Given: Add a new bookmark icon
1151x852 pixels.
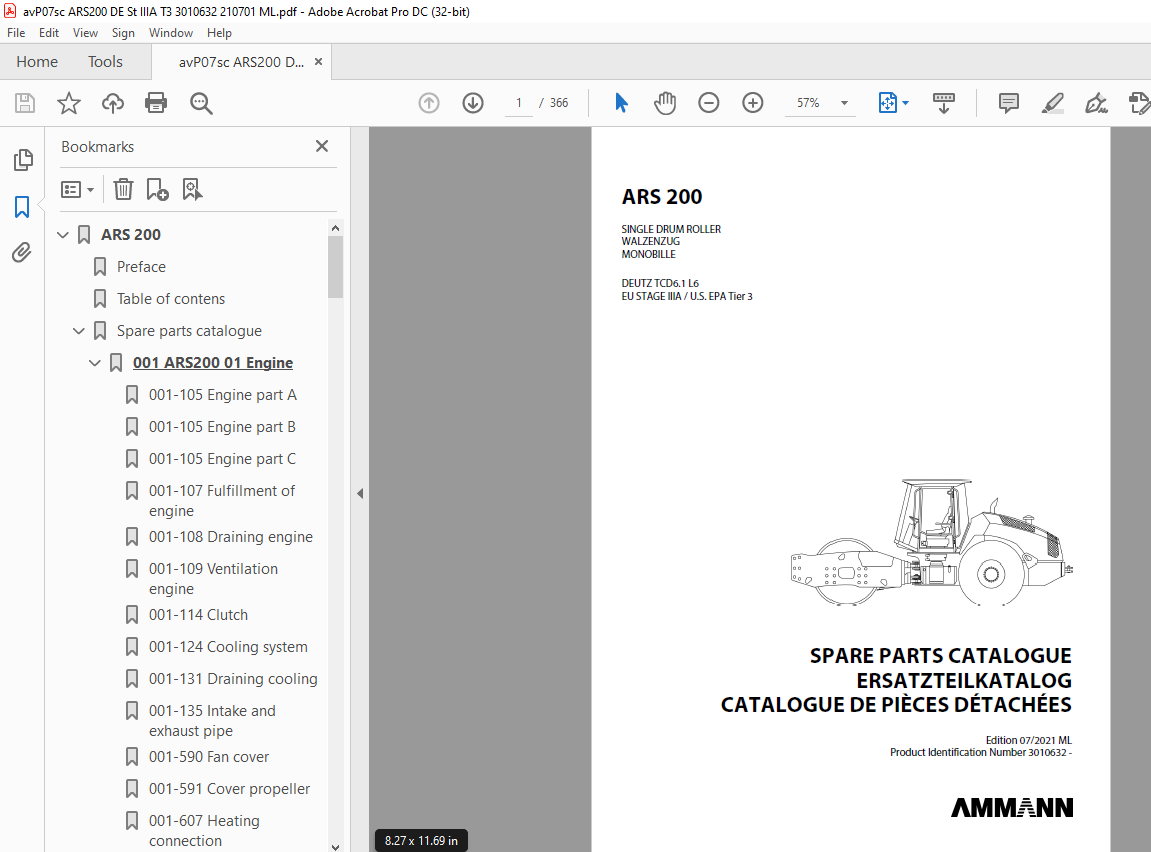Looking at the screenshot, I should pyautogui.click(x=157, y=189).
